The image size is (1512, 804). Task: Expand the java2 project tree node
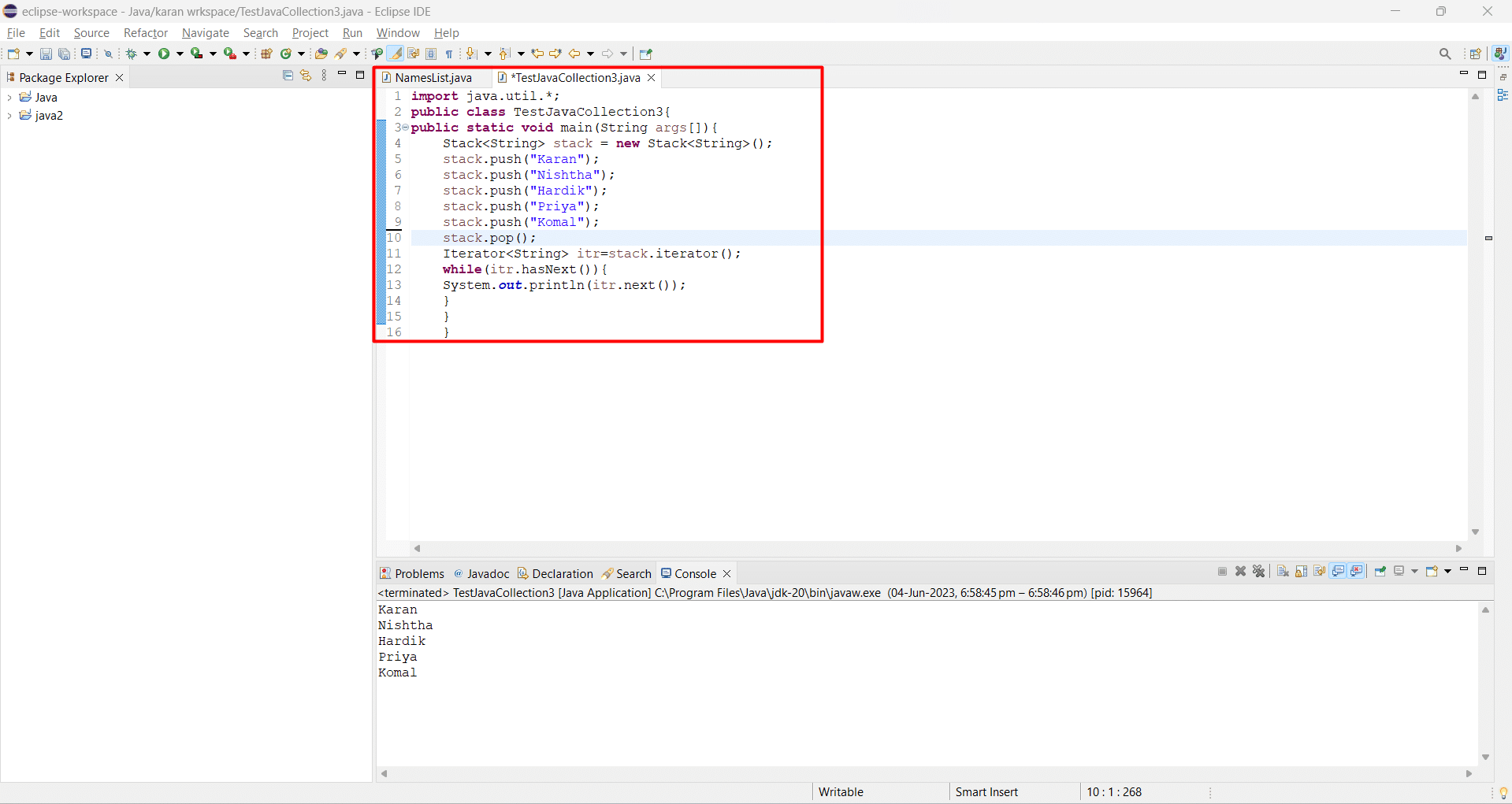click(x=9, y=116)
